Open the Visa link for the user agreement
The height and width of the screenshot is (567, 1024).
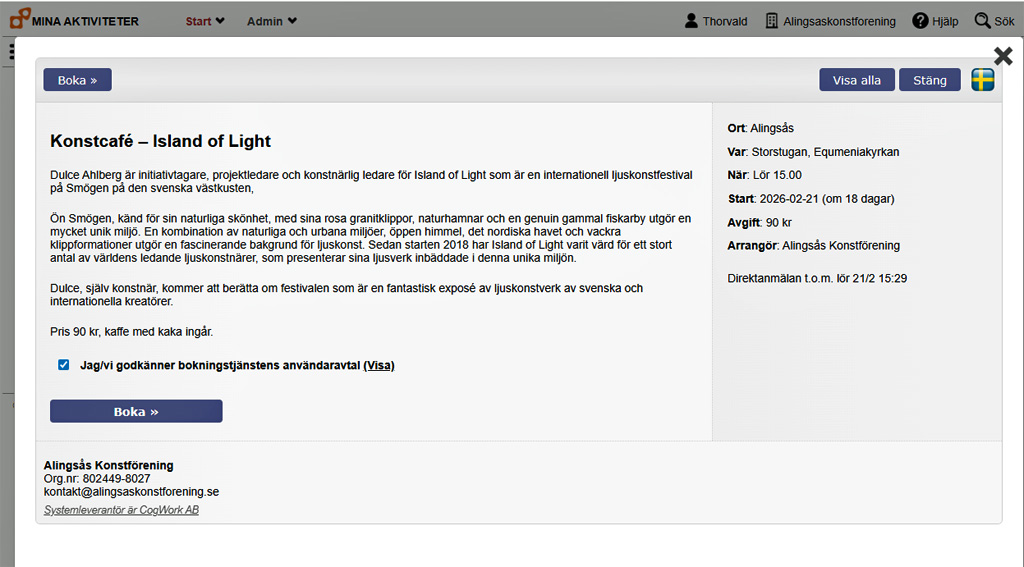[x=379, y=366]
